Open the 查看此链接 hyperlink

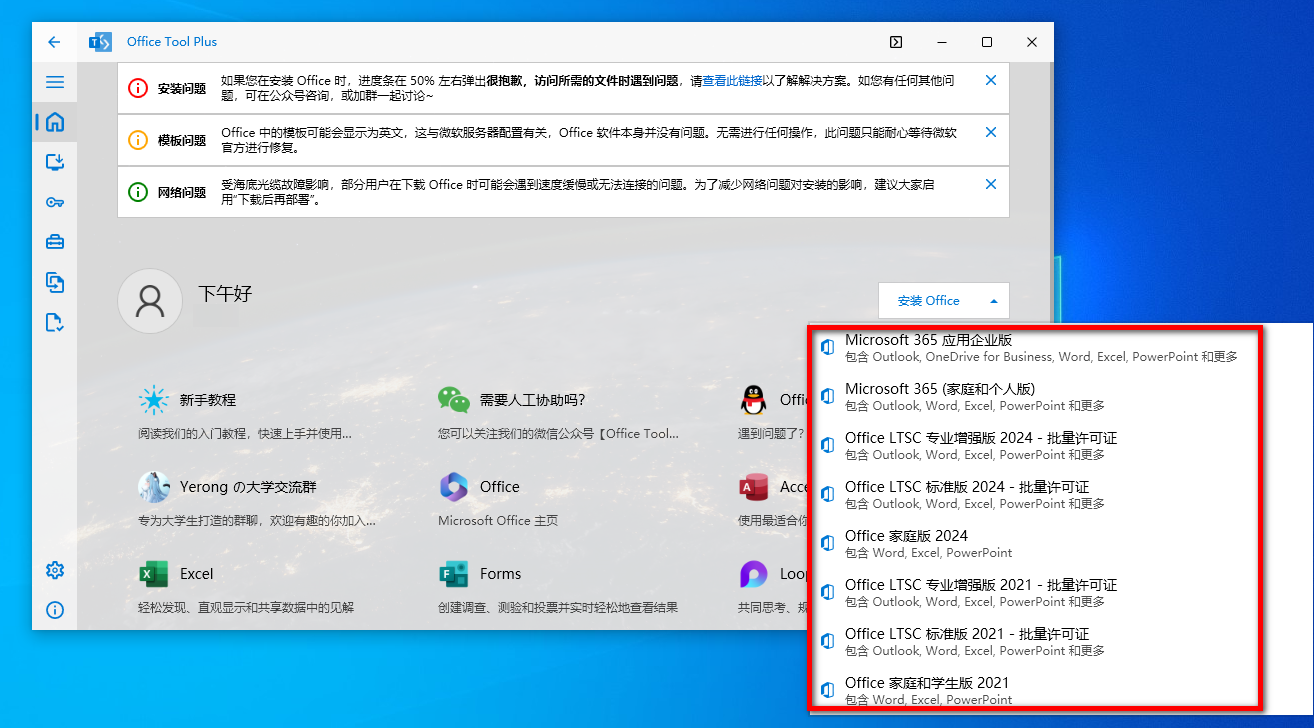[732, 81]
